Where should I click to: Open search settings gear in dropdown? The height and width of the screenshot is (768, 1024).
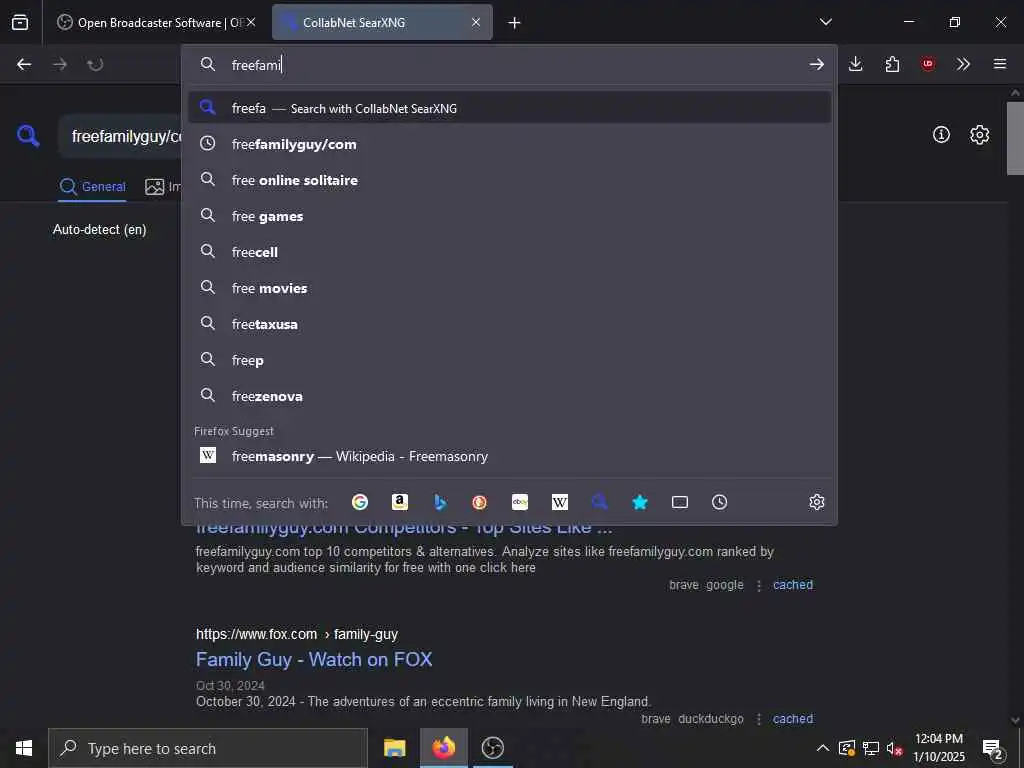(x=817, y=502)
